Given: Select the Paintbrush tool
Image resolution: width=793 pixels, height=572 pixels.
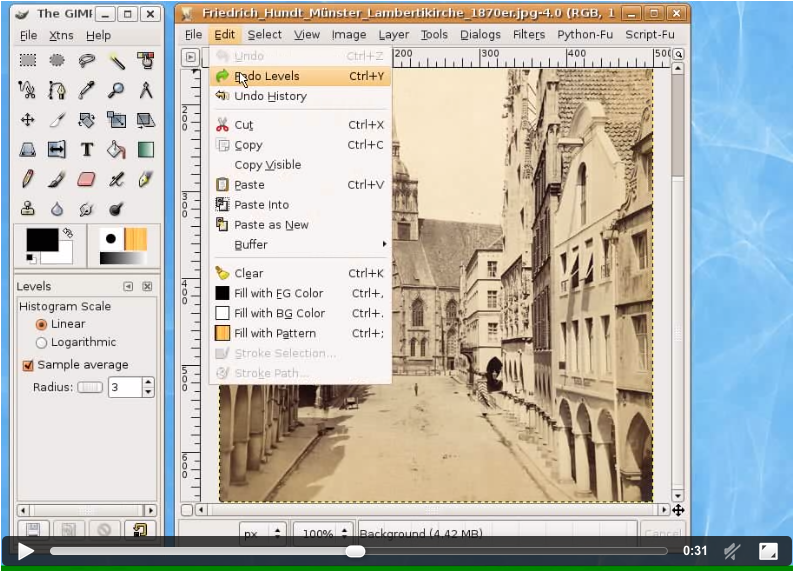Looking at the screenshot, I should point(57,179).
